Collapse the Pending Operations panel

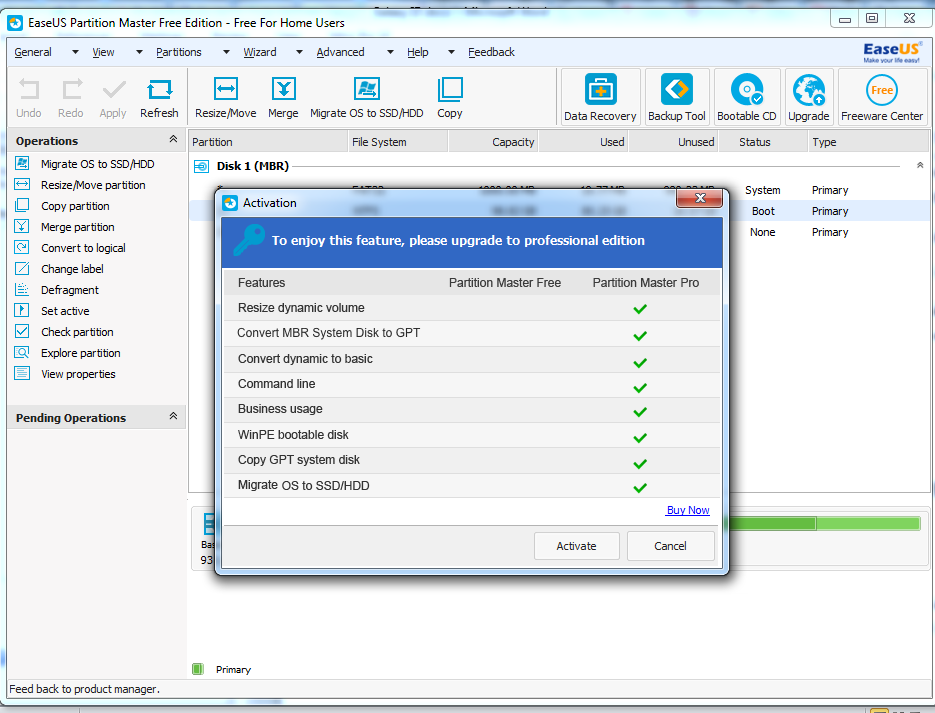point(173,417)
